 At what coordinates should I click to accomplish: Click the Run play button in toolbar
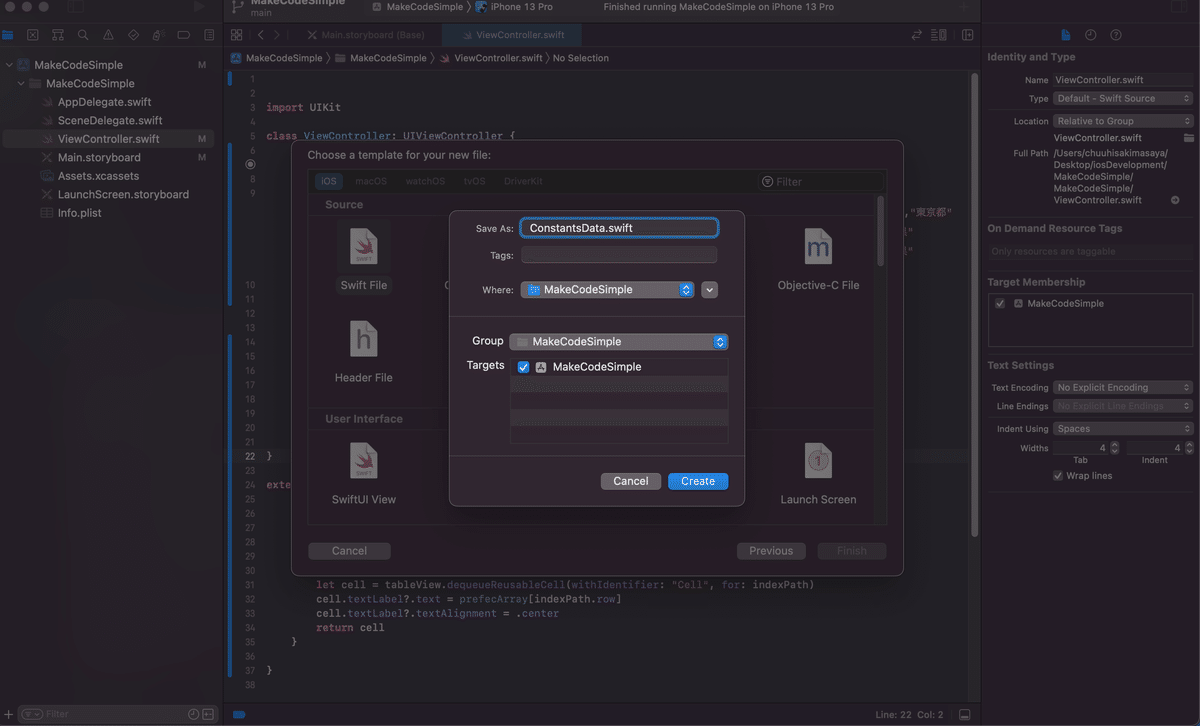coord(200,7)
